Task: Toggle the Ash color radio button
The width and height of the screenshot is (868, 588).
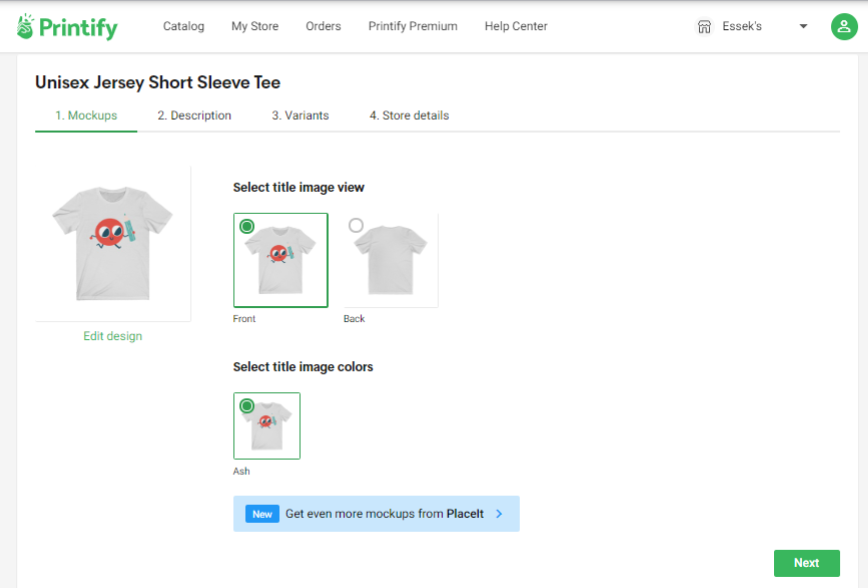Action: pyautogui.click(x=247, y=406)
